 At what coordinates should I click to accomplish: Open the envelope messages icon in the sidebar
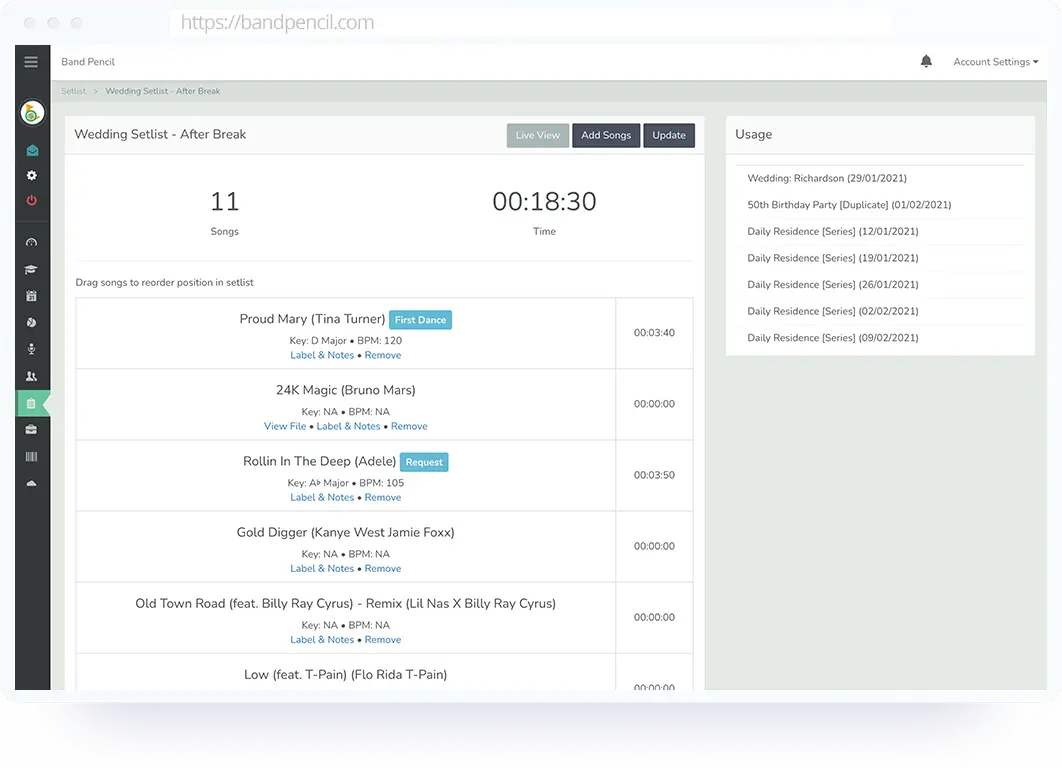(x=32, y=150)
